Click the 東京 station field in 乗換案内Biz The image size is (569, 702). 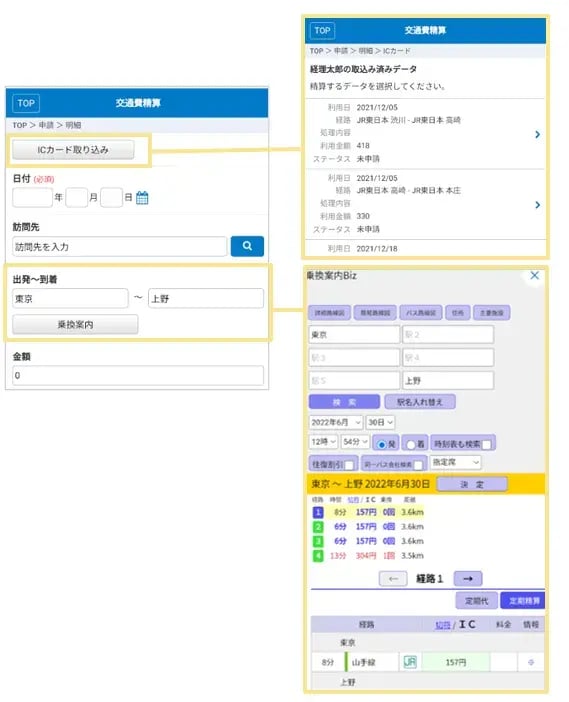coord(354,334)
